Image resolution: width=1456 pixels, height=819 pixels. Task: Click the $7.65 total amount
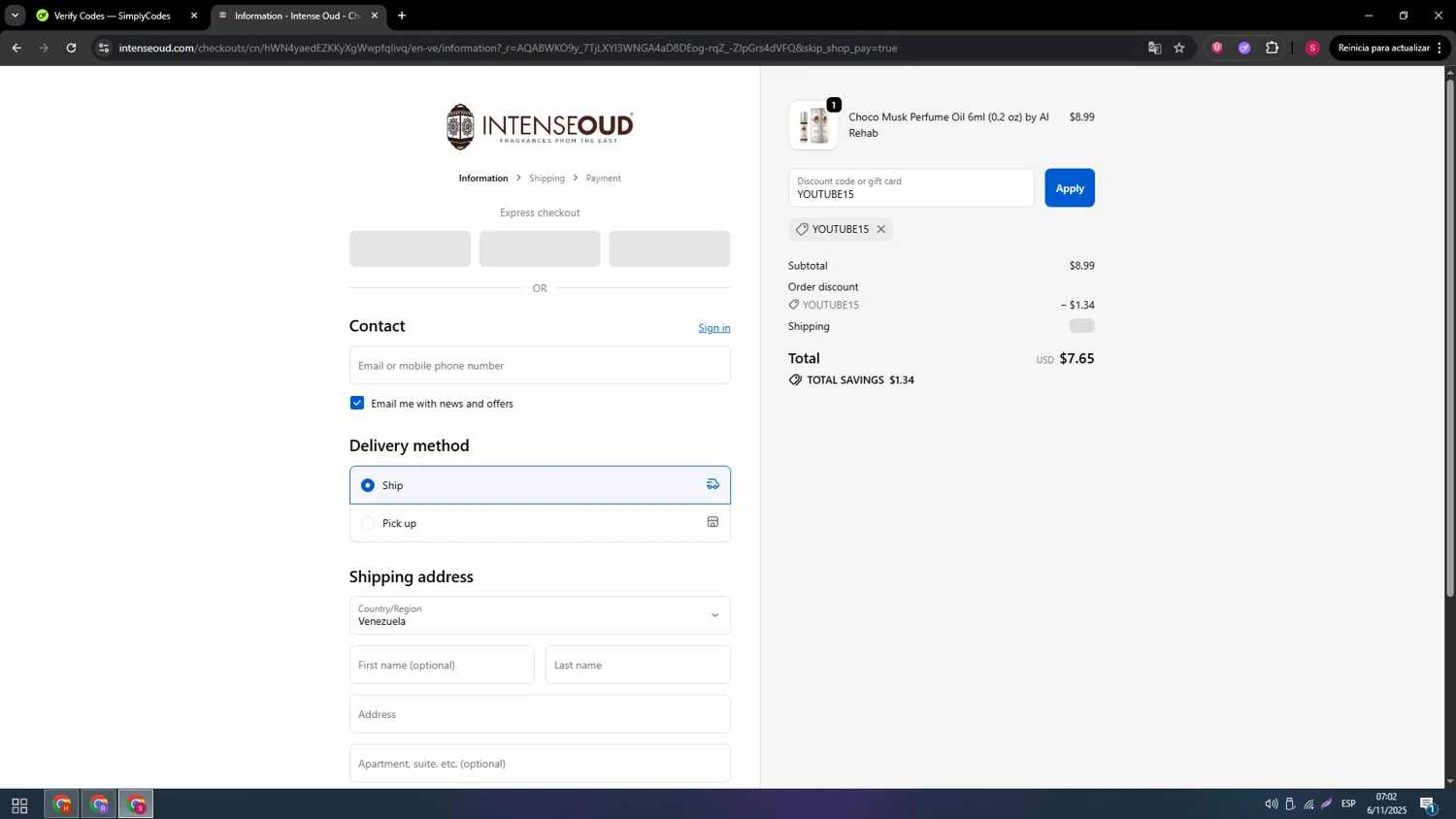[x=1076, y=358]
